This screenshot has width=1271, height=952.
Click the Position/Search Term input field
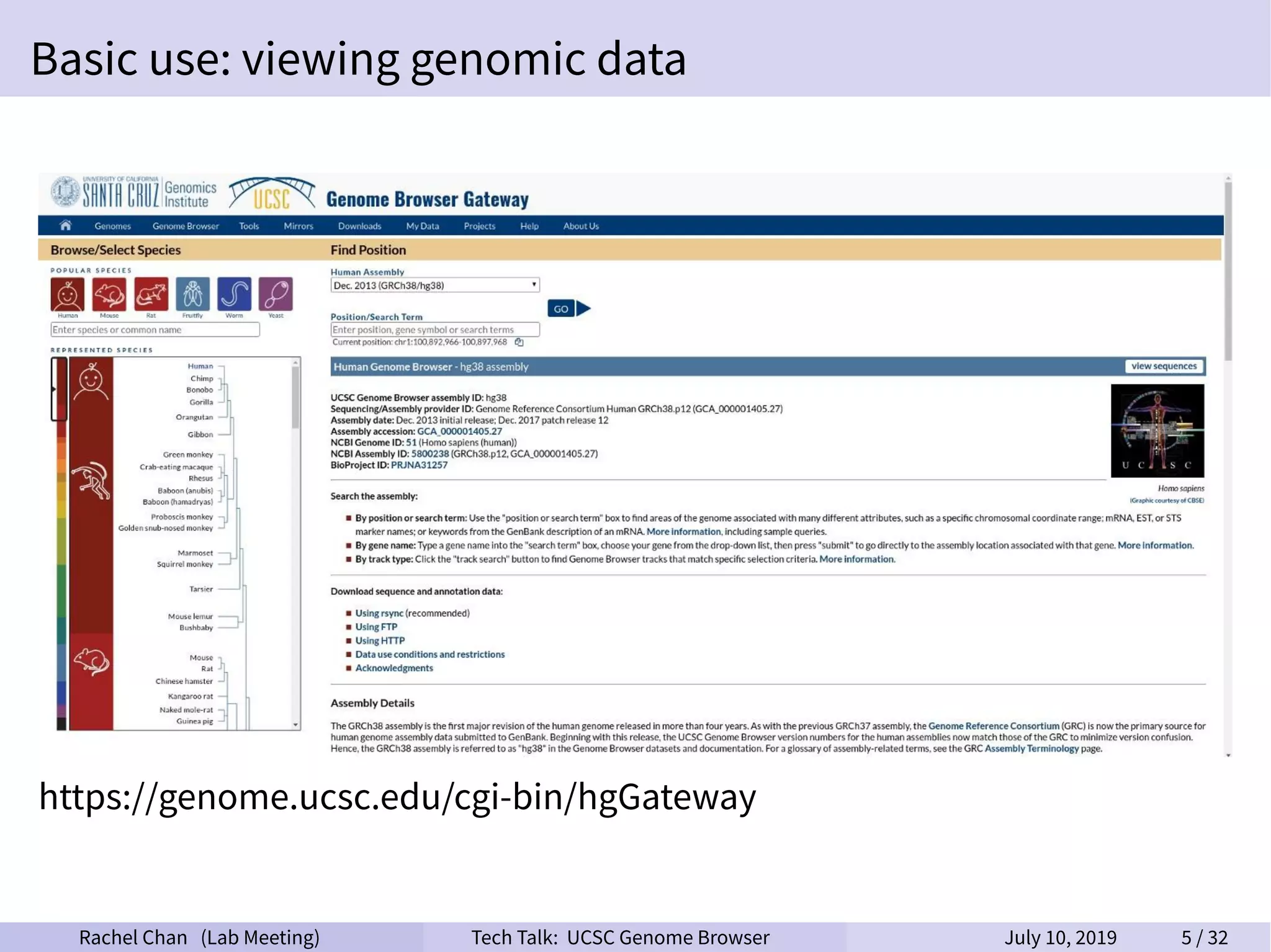[x=435, y=330]
